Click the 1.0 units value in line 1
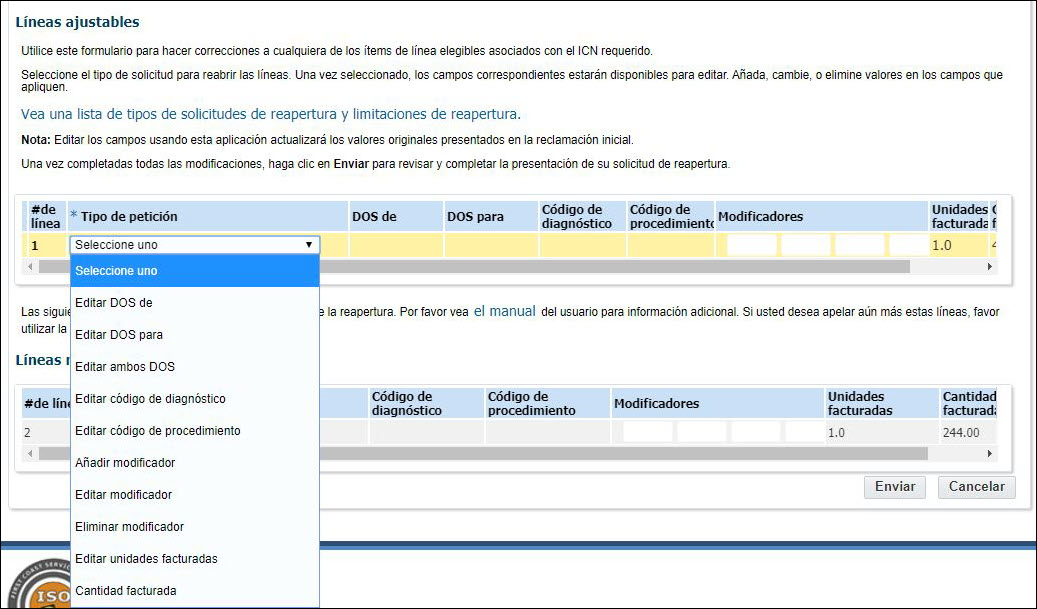Image resolution: width=1037 pixels, height=609 pixels. click(x=942, y=245)
